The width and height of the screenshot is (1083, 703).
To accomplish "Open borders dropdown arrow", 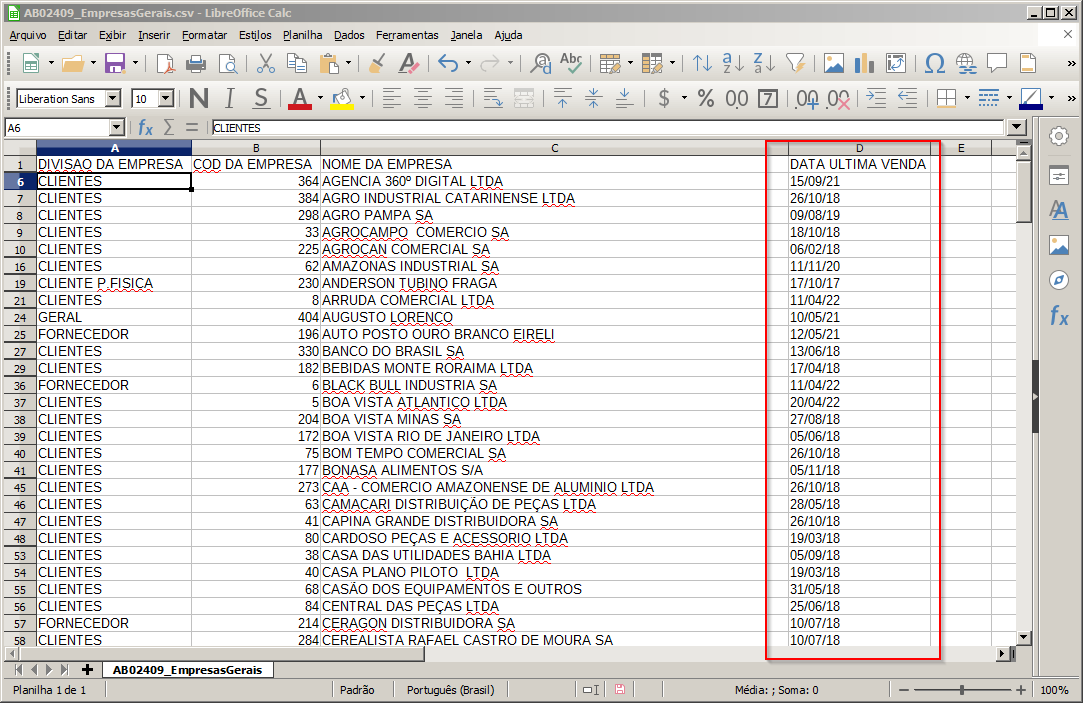I will point(967,99).
